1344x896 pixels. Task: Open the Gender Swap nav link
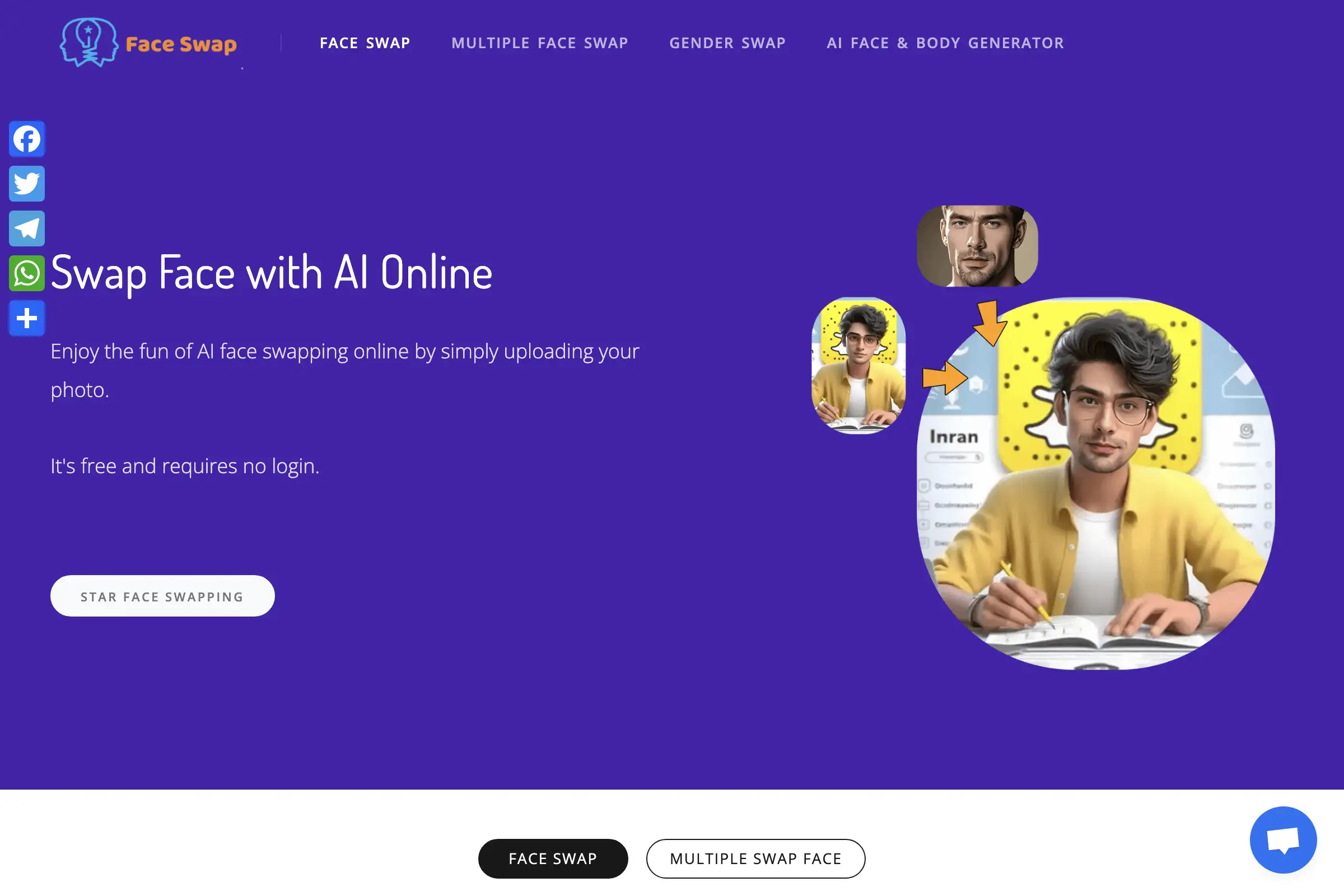727,43
